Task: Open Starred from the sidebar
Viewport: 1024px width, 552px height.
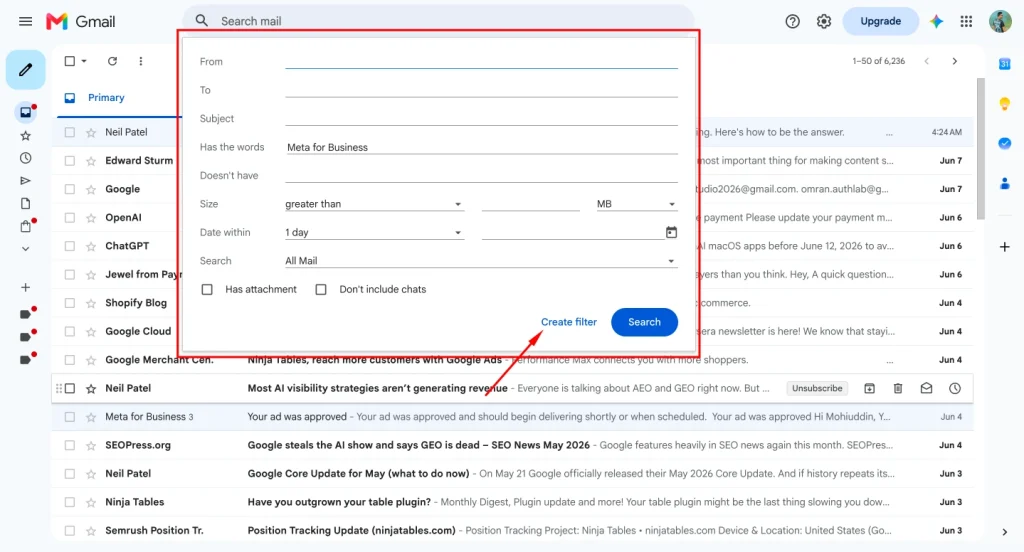Action: (x=25, y=136)
